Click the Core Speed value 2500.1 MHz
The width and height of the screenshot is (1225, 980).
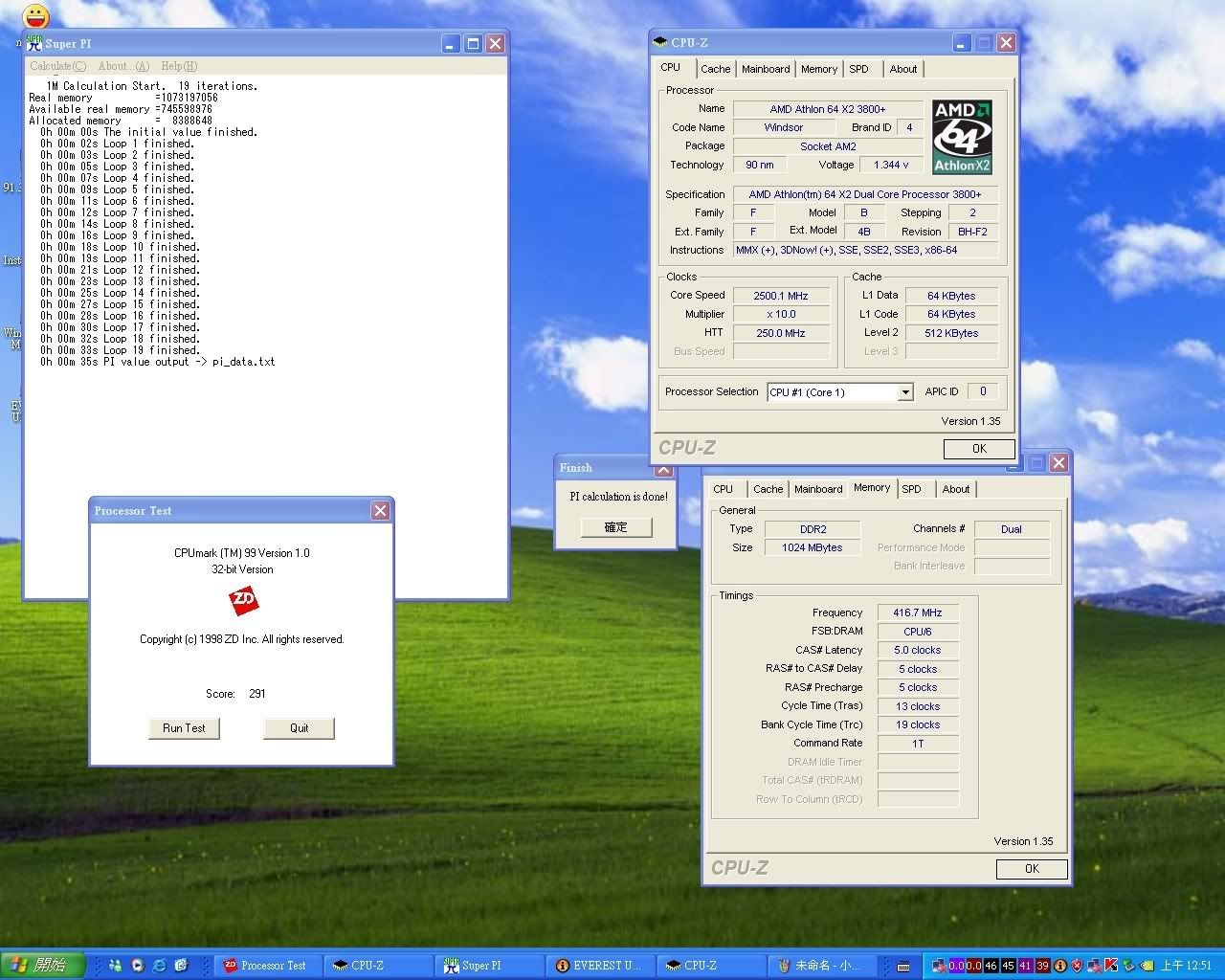(781, 296)
